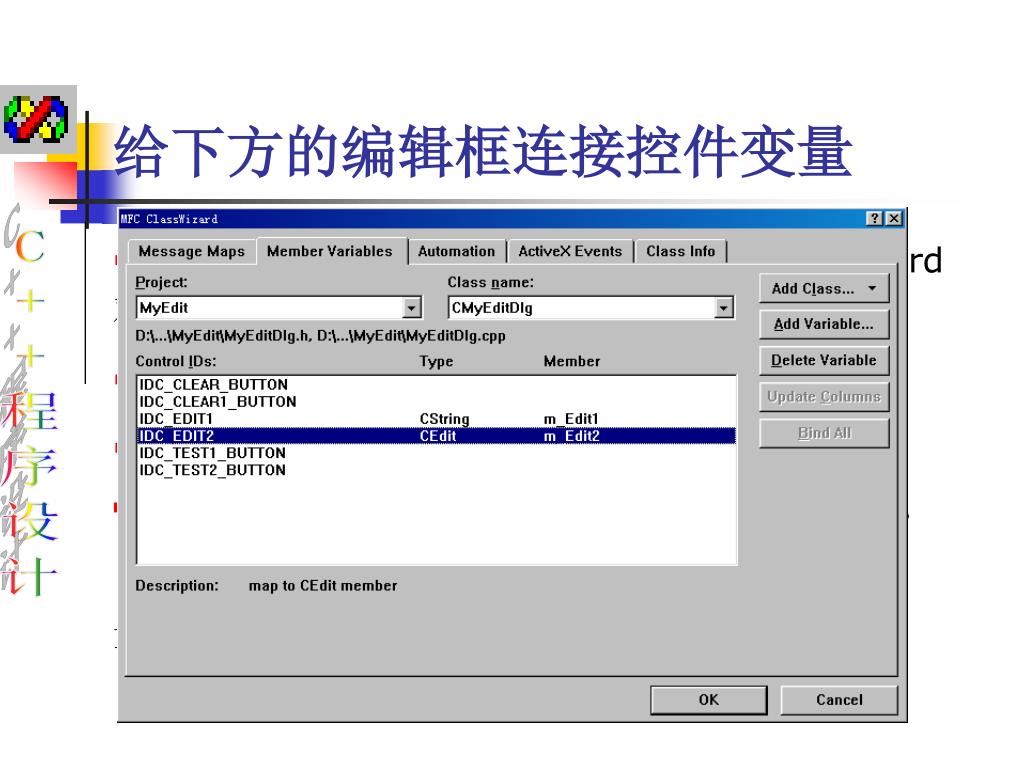Viewport: 1024px width, 768px height.
Task: Switch to the Message Maps tab
Action: click(191, 251)
